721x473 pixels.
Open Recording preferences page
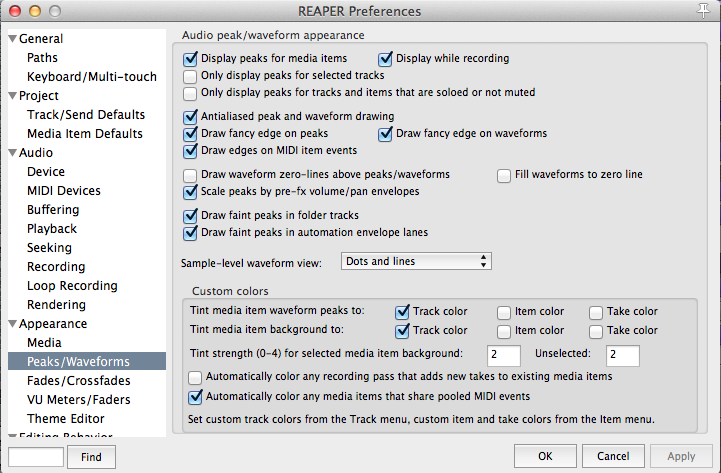(56, 267)
